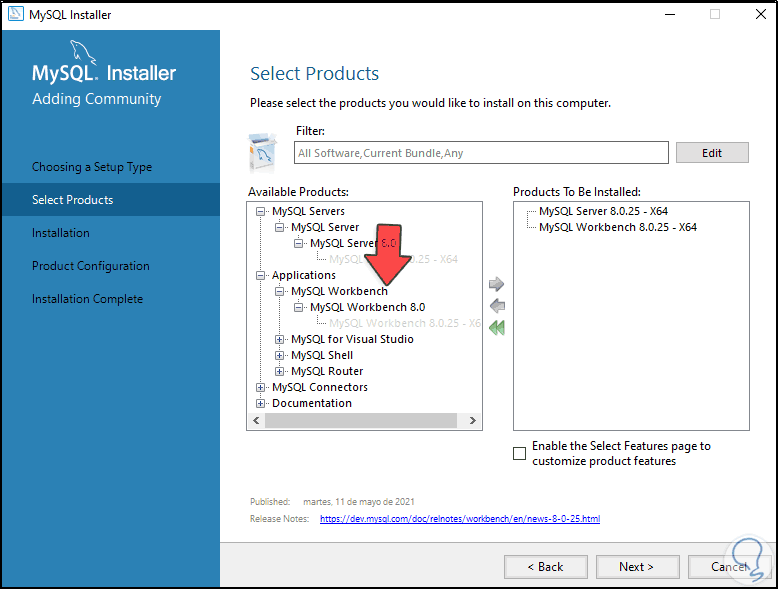This screenshot has width=778, height=589.
Task: Click the add product right arrow
Action: (x=497, y=285)
